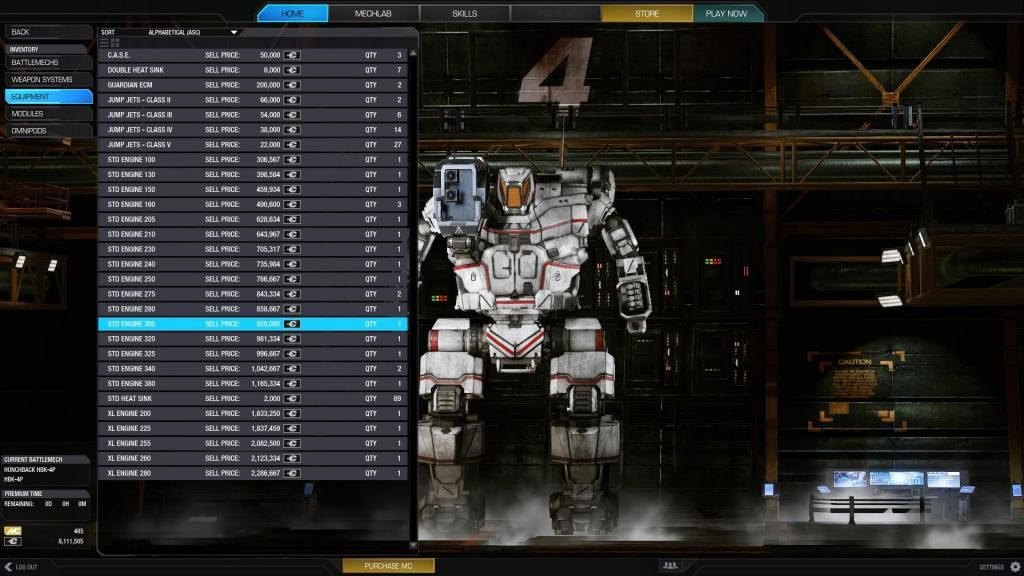Open the Omnipods inventory category

[47, 130]
